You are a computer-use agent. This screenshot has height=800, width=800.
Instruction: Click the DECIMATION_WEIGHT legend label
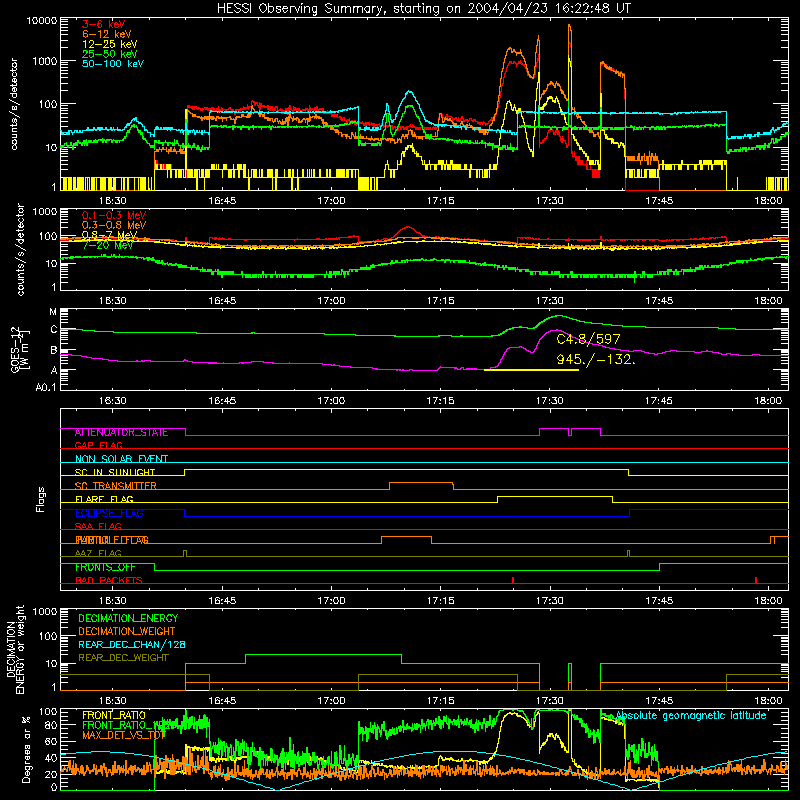coord(127,631)
